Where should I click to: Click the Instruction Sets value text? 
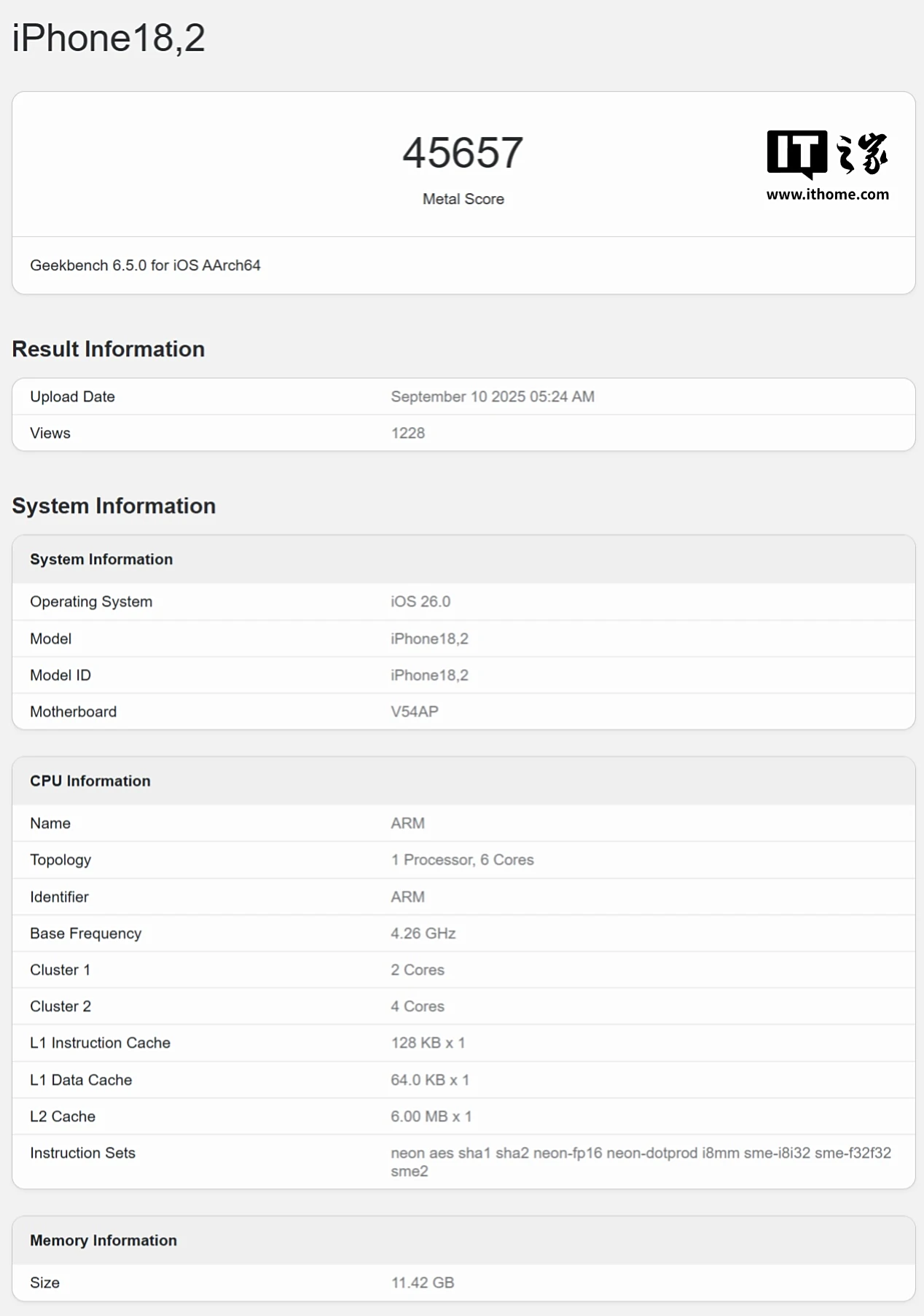point(640,1154)
